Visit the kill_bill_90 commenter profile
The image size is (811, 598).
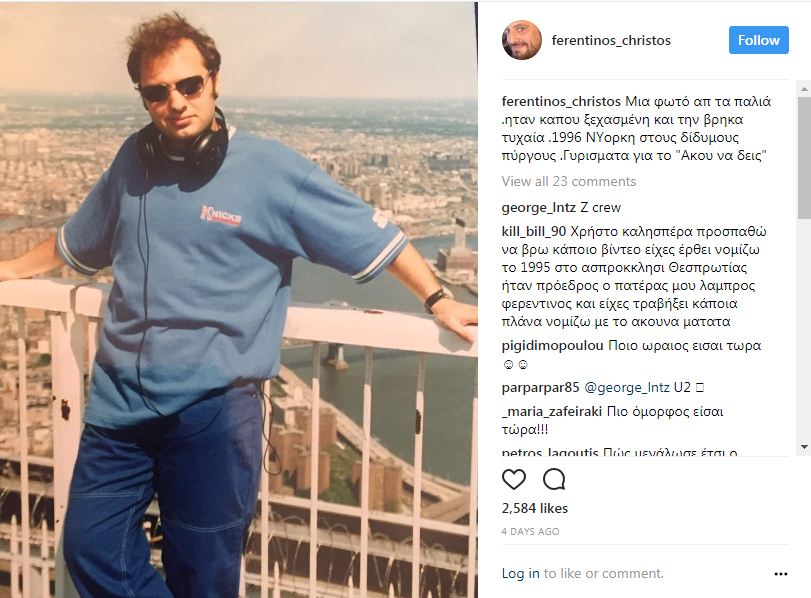[534, 231]
